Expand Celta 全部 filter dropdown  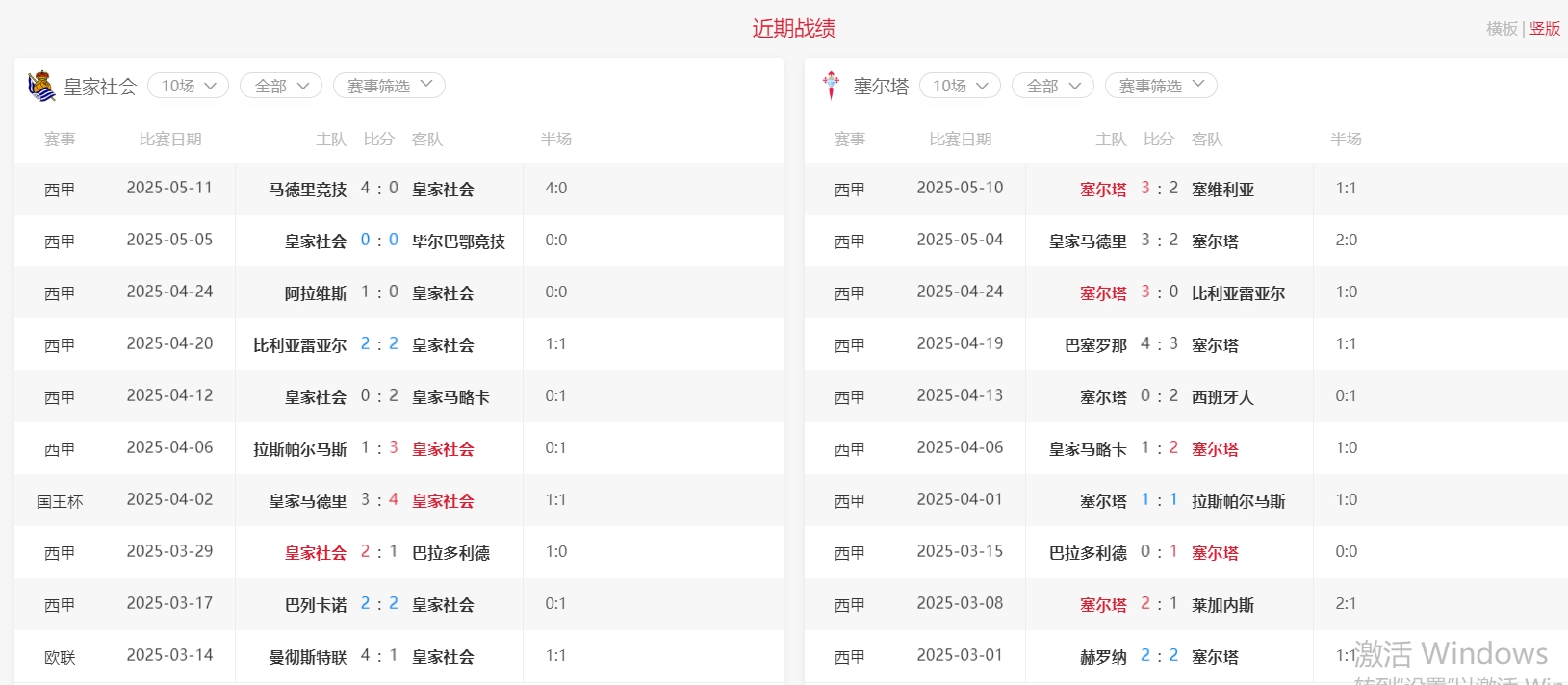1052,86
